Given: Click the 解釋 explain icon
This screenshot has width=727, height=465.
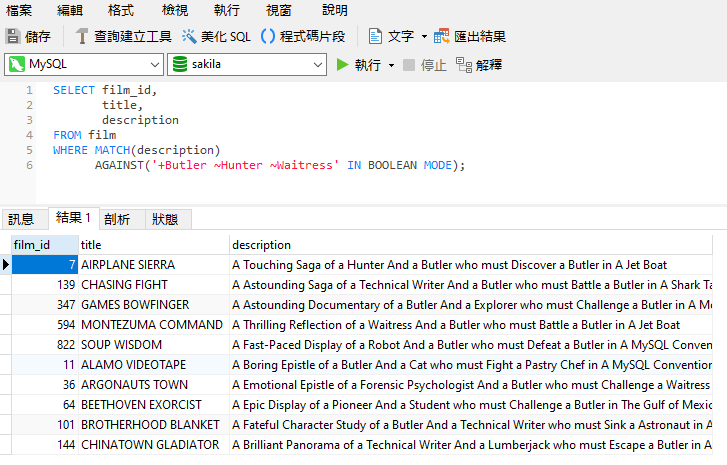Looking at the screenshot, I should [463, 65].
